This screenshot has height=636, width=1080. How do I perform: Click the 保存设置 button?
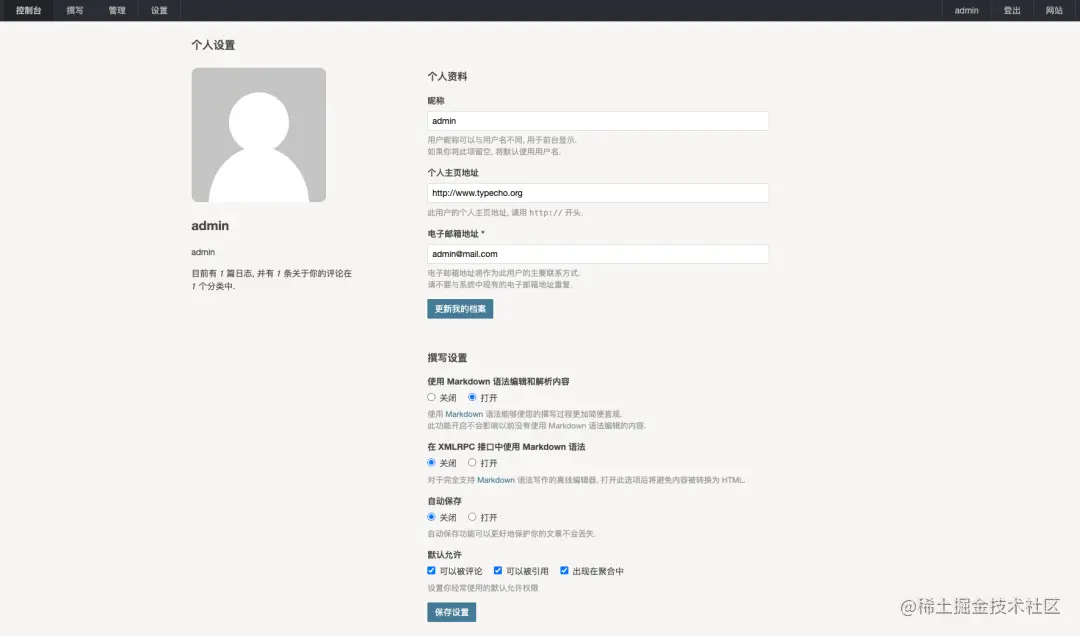click(x=451, y=612)
